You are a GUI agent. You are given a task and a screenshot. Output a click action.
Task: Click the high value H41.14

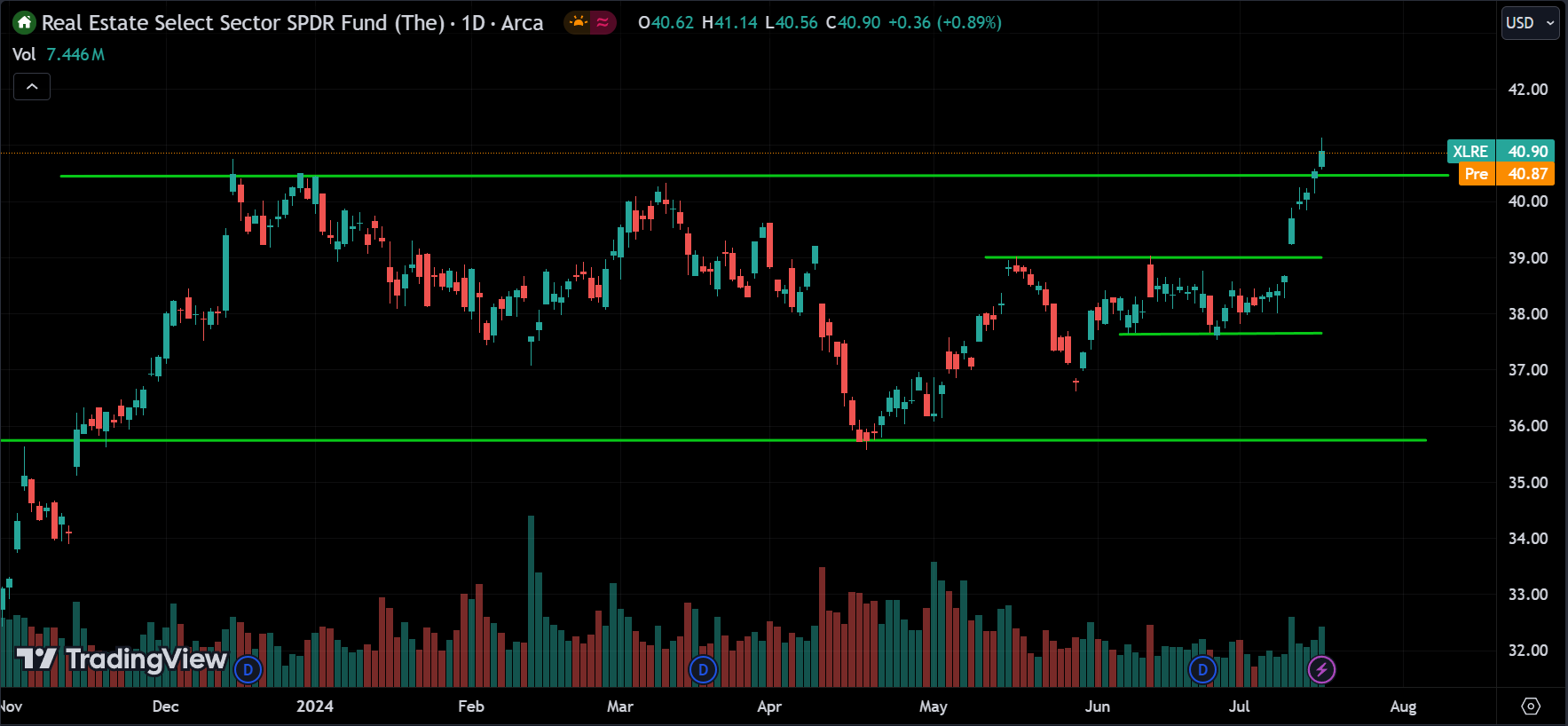point(729,22)
